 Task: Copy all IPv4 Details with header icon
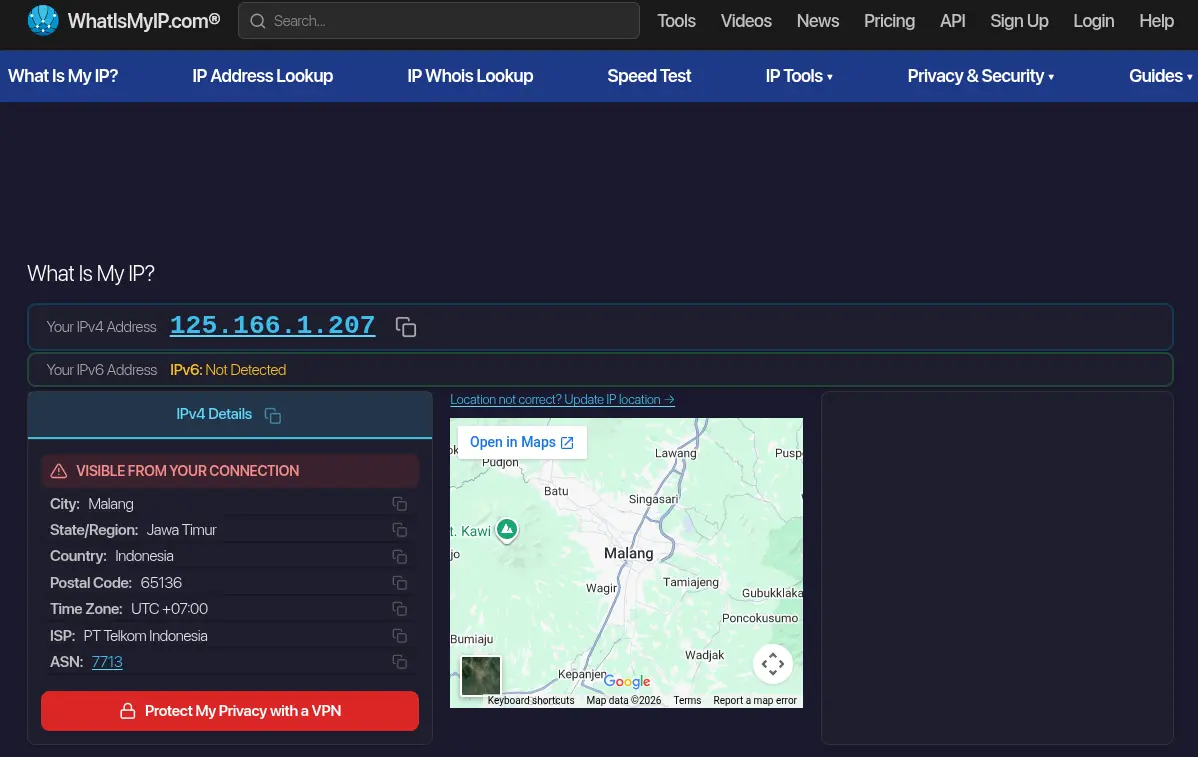click(273, 415)
